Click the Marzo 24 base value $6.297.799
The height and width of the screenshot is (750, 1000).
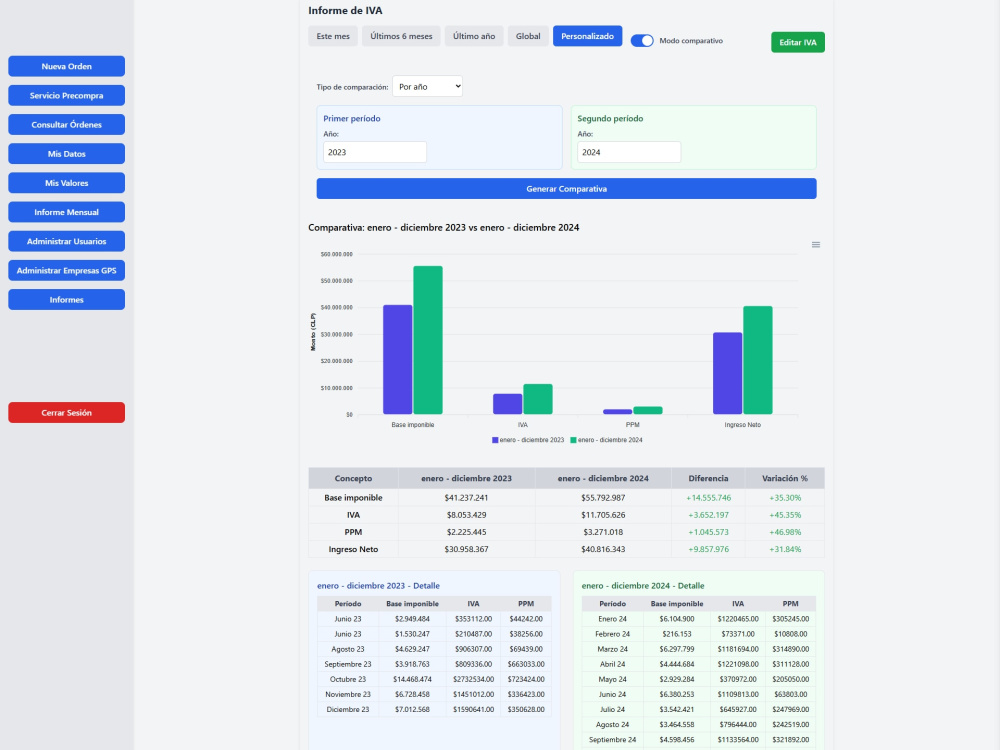[x=677, y=649]
